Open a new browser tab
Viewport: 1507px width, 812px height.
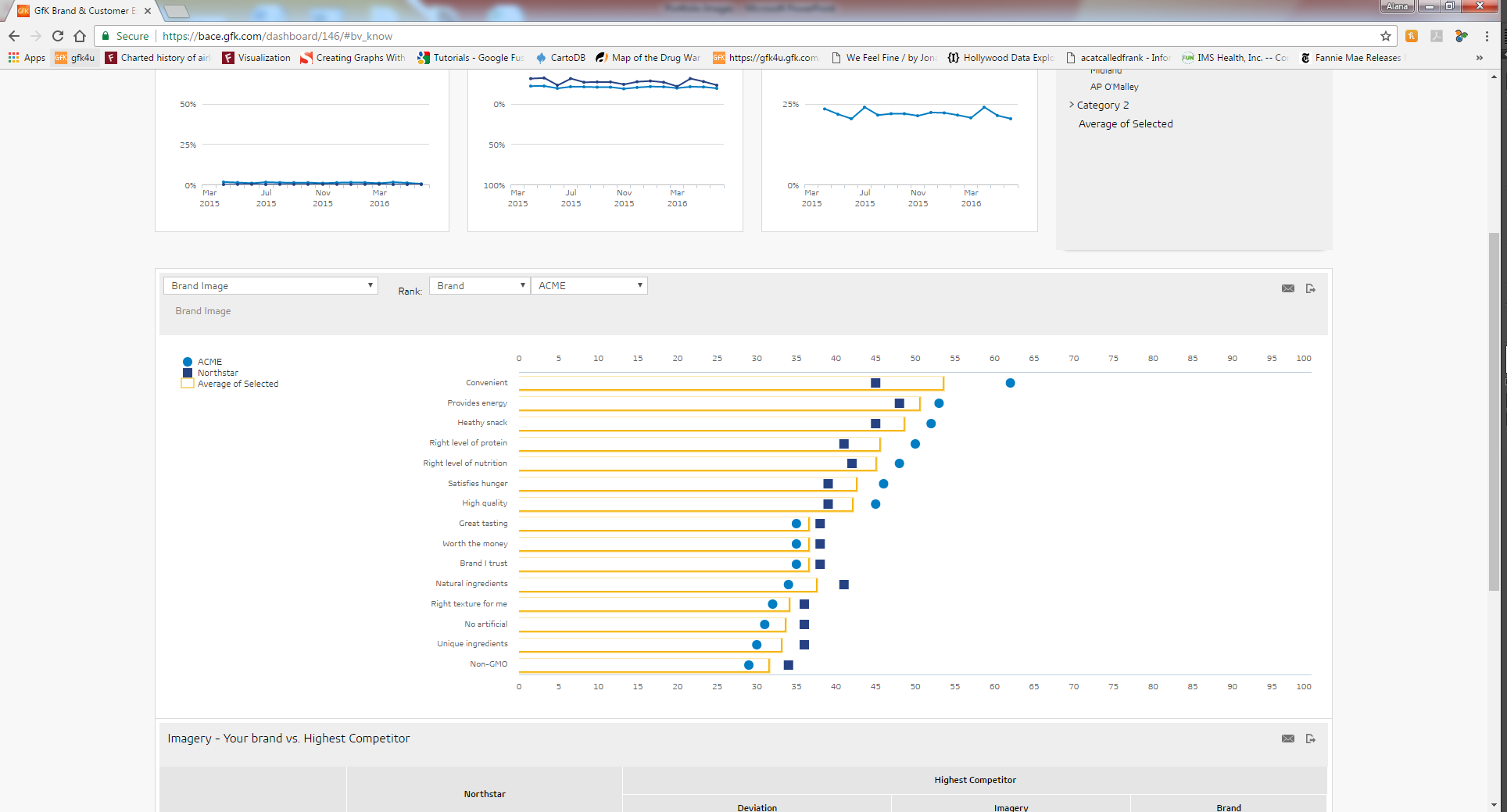pyautogui.click(x=177, y=11)
